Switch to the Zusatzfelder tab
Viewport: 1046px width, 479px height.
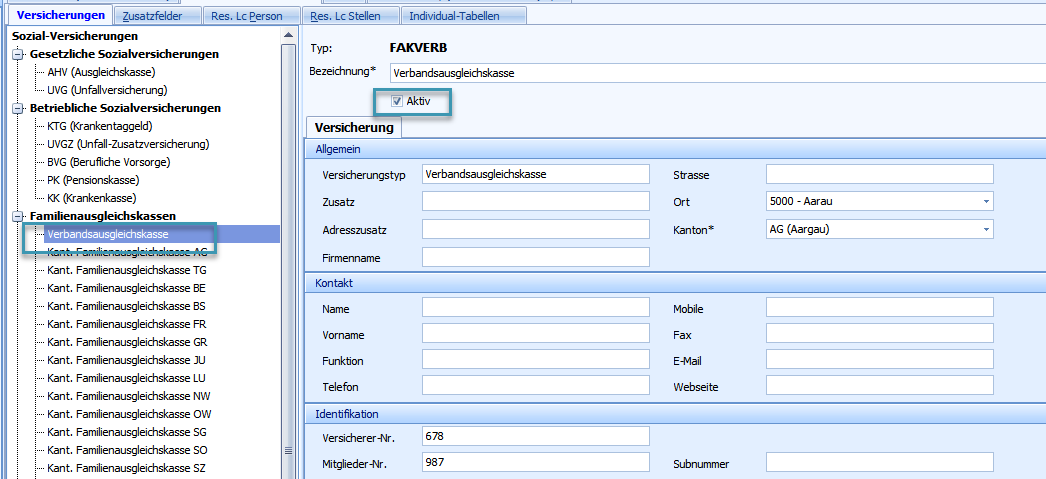pos(155,16)
